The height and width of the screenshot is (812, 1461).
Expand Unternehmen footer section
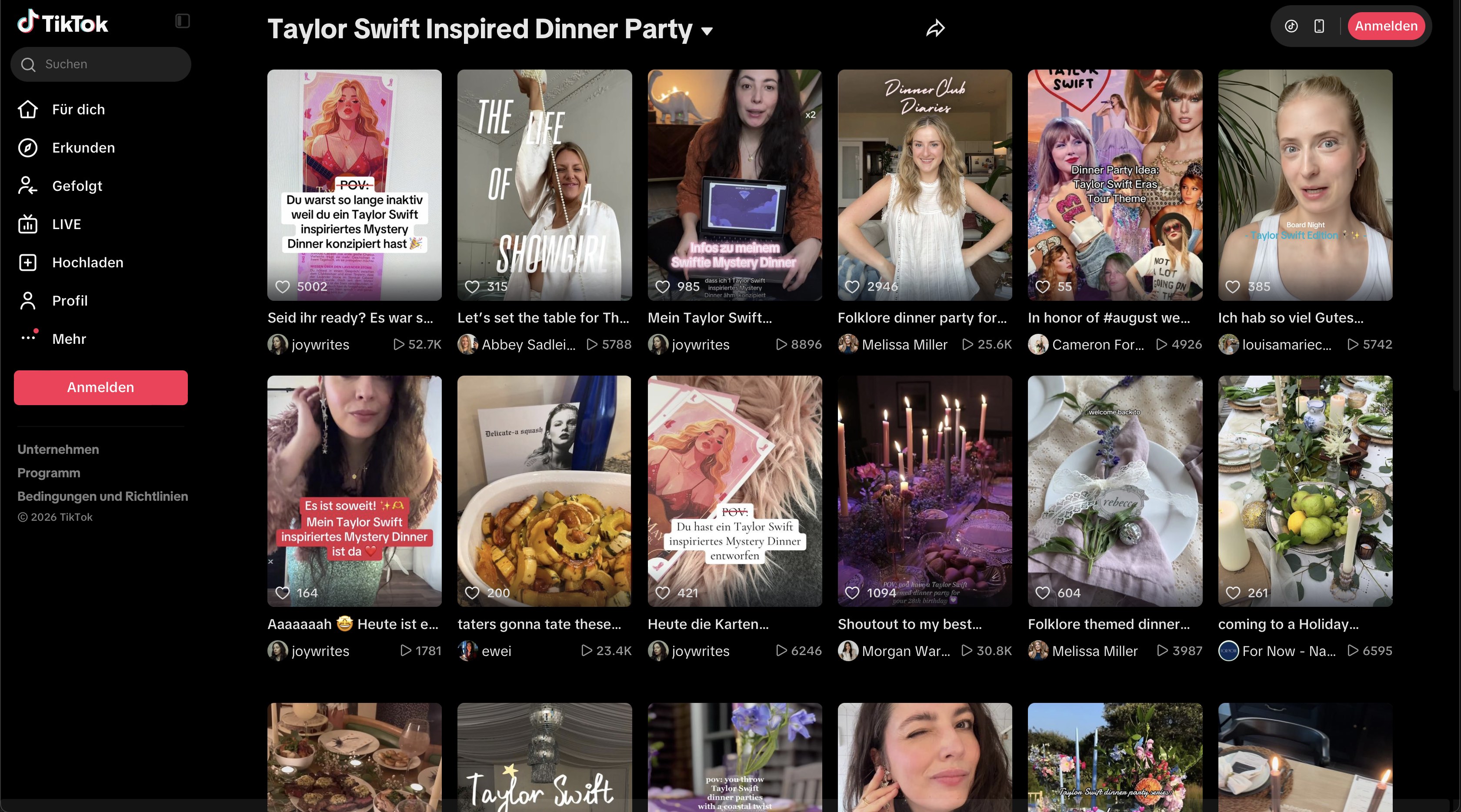pos(58,449)
